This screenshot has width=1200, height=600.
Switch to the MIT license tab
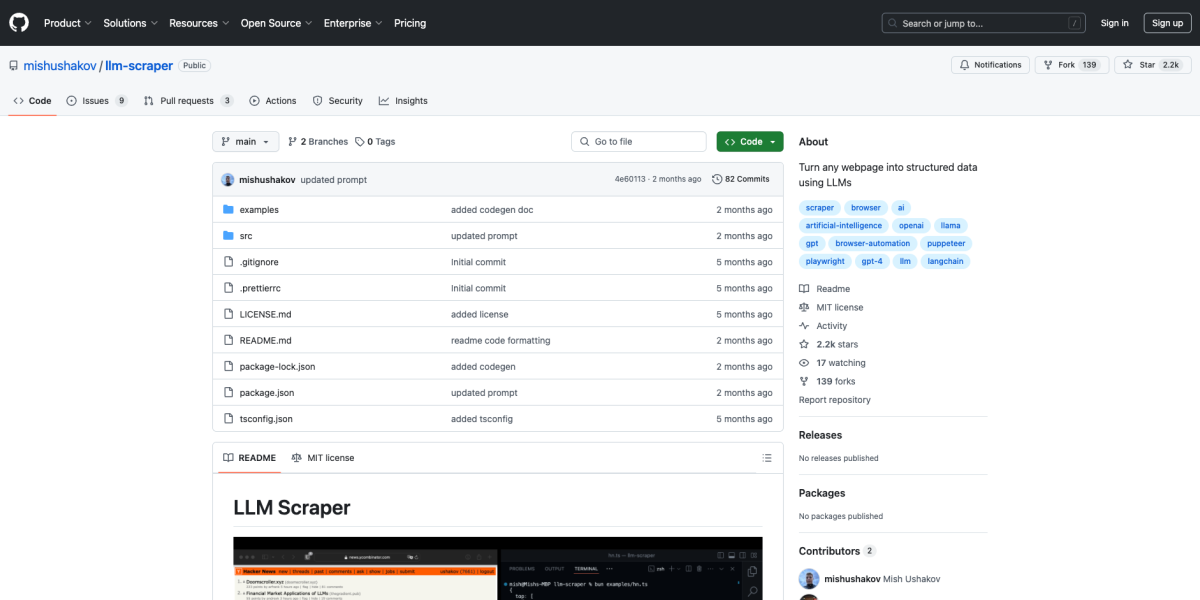(322, 458)
